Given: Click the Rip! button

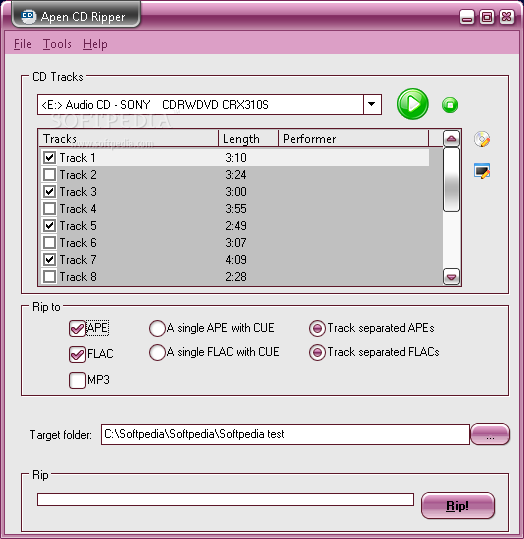Looking at the screenshot, I should (x=458, y=506).
